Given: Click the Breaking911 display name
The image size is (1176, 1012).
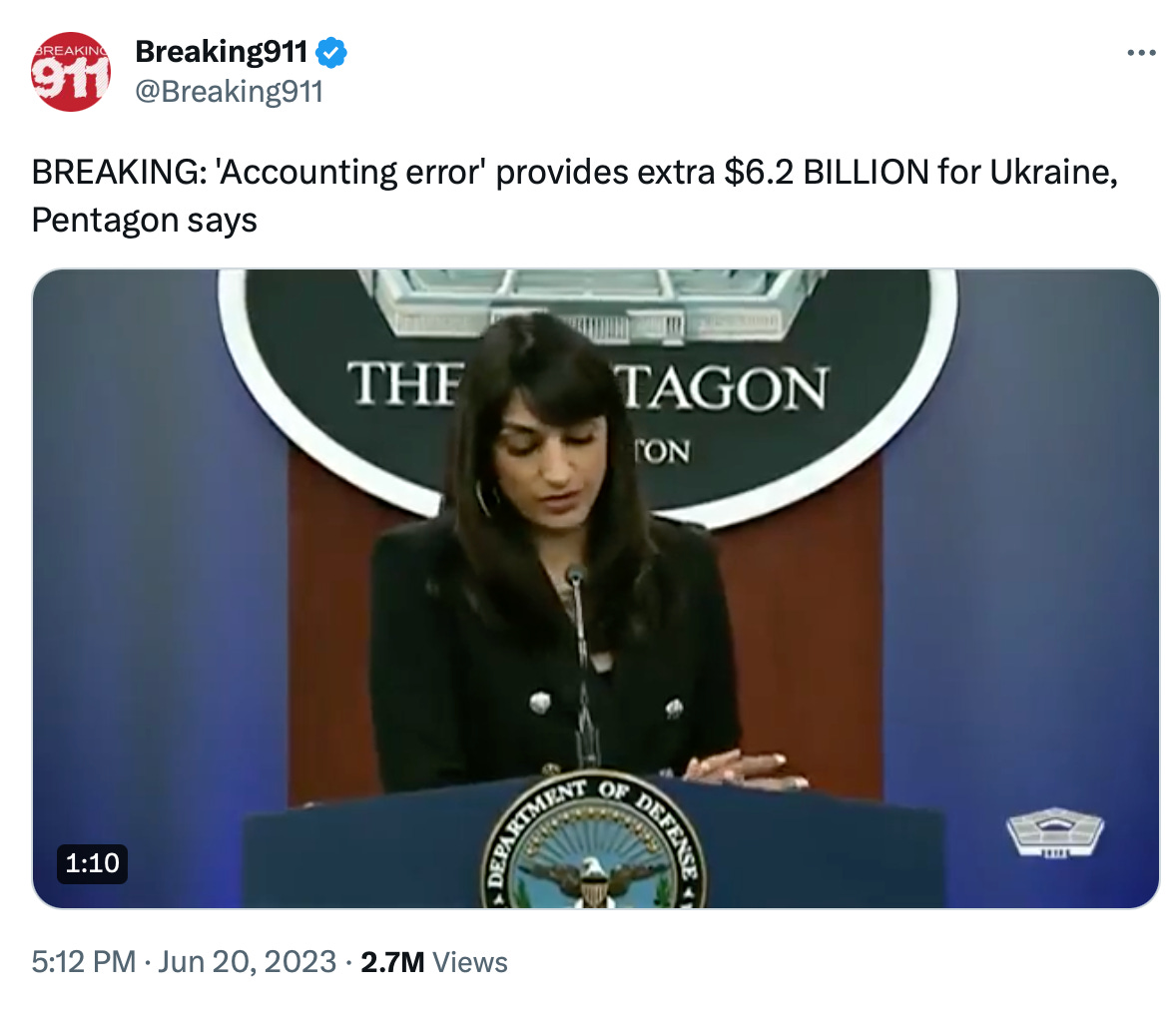Looking at the screenshot, I should [222, 52].
